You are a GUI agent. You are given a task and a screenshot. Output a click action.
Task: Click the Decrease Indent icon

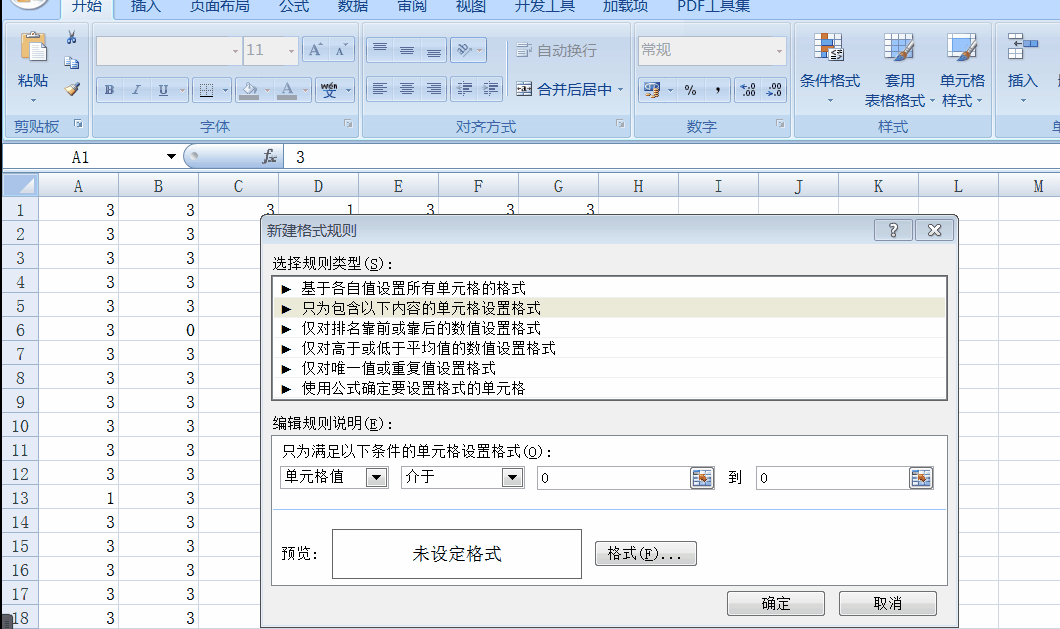click(464, 89)
